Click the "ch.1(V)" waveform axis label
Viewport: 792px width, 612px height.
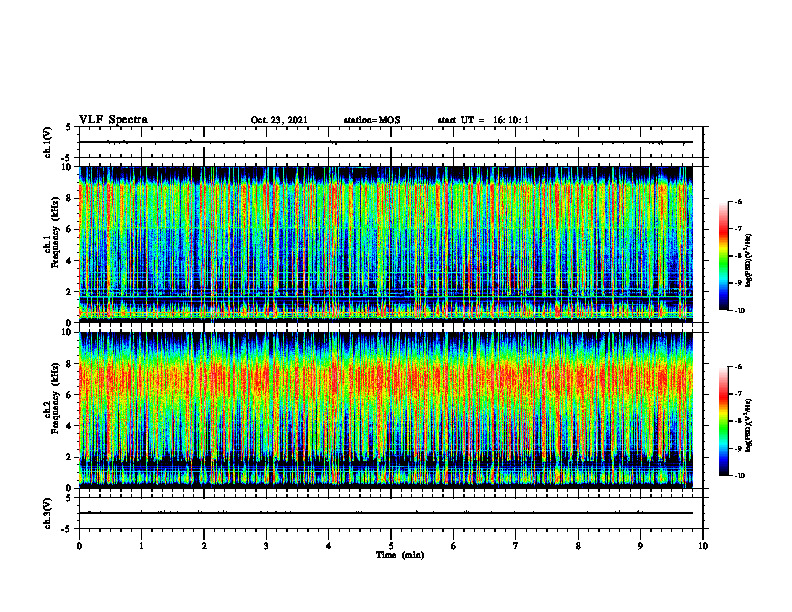coord(48,142)
